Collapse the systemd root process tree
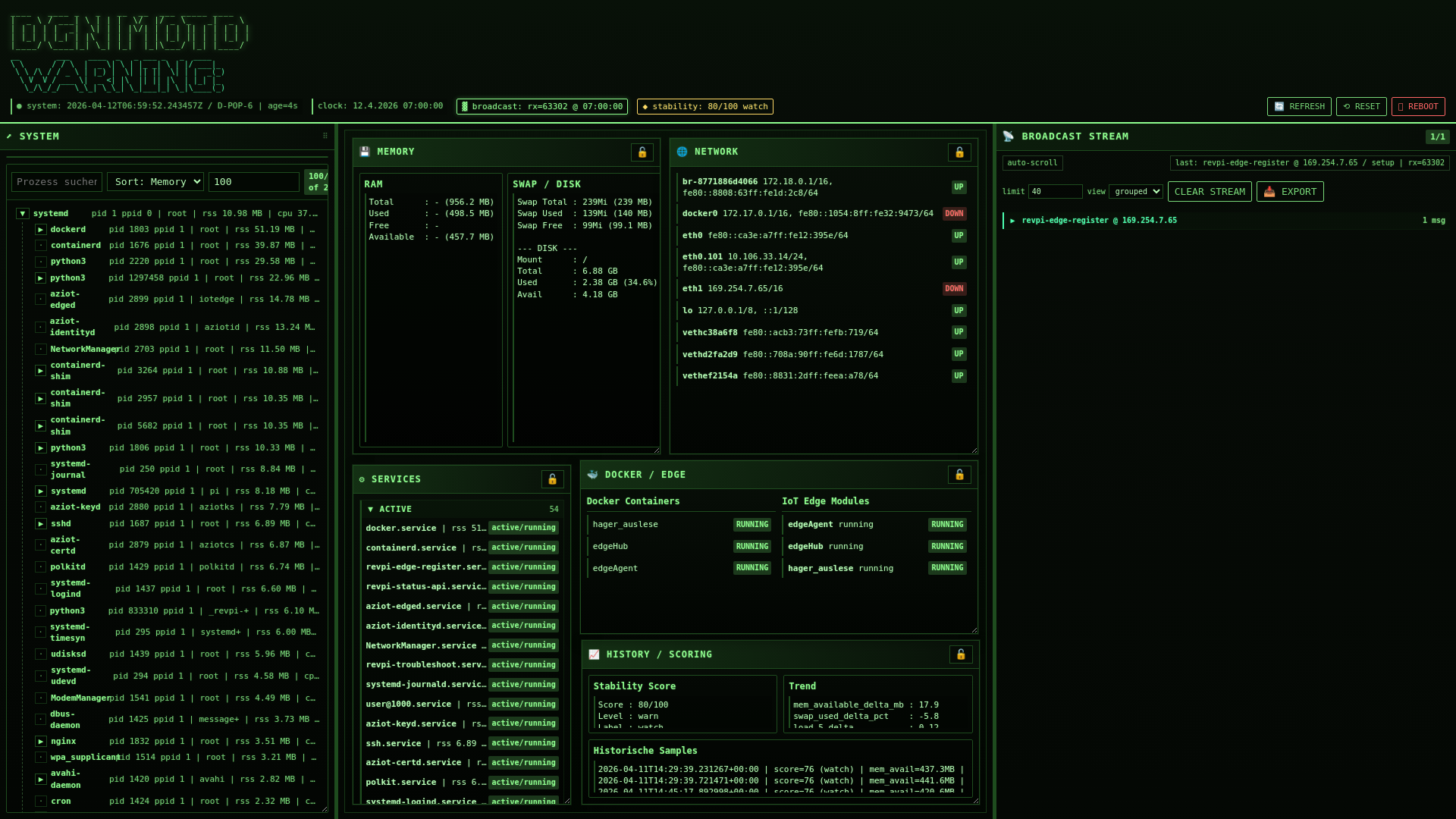 tap(23, 214)
